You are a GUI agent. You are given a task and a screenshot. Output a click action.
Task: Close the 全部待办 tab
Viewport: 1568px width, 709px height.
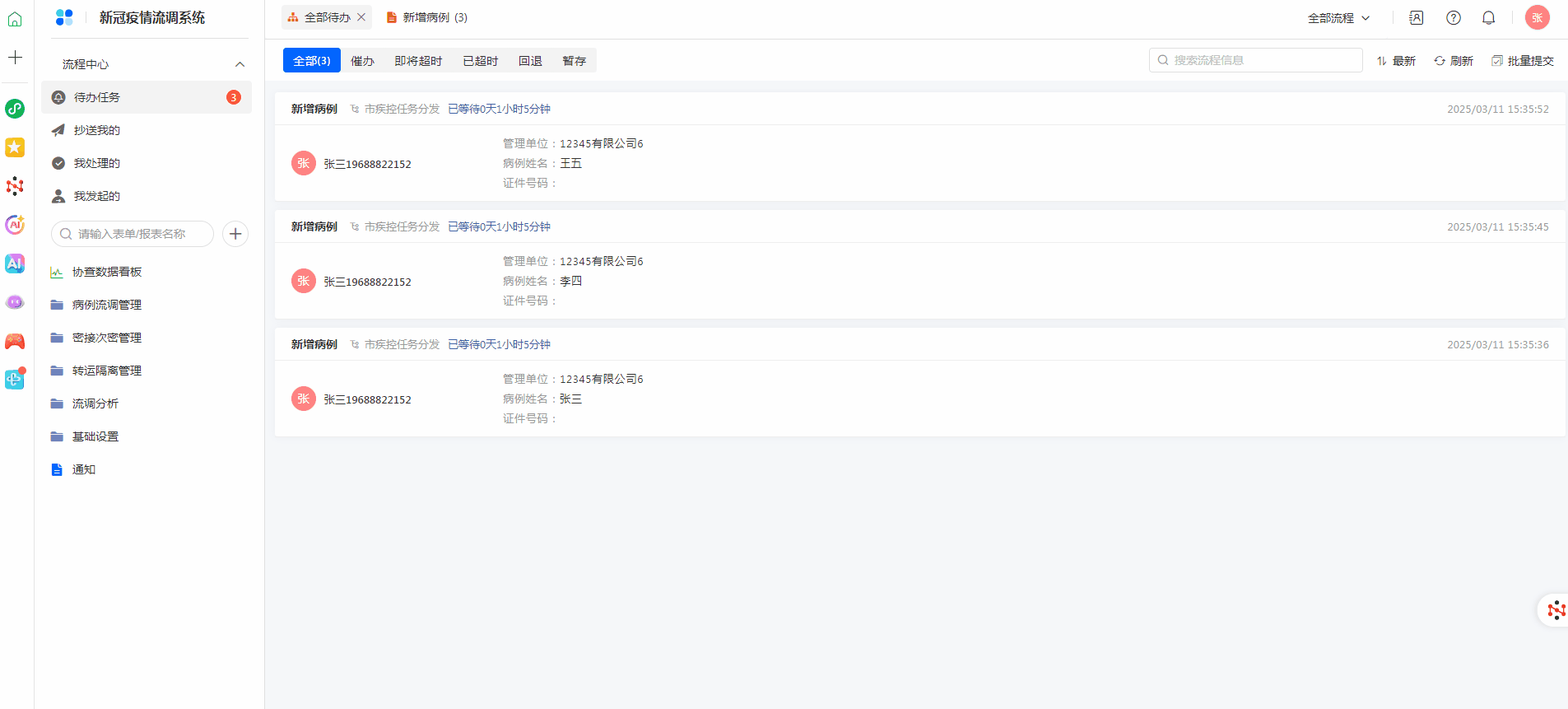[361, 17]
